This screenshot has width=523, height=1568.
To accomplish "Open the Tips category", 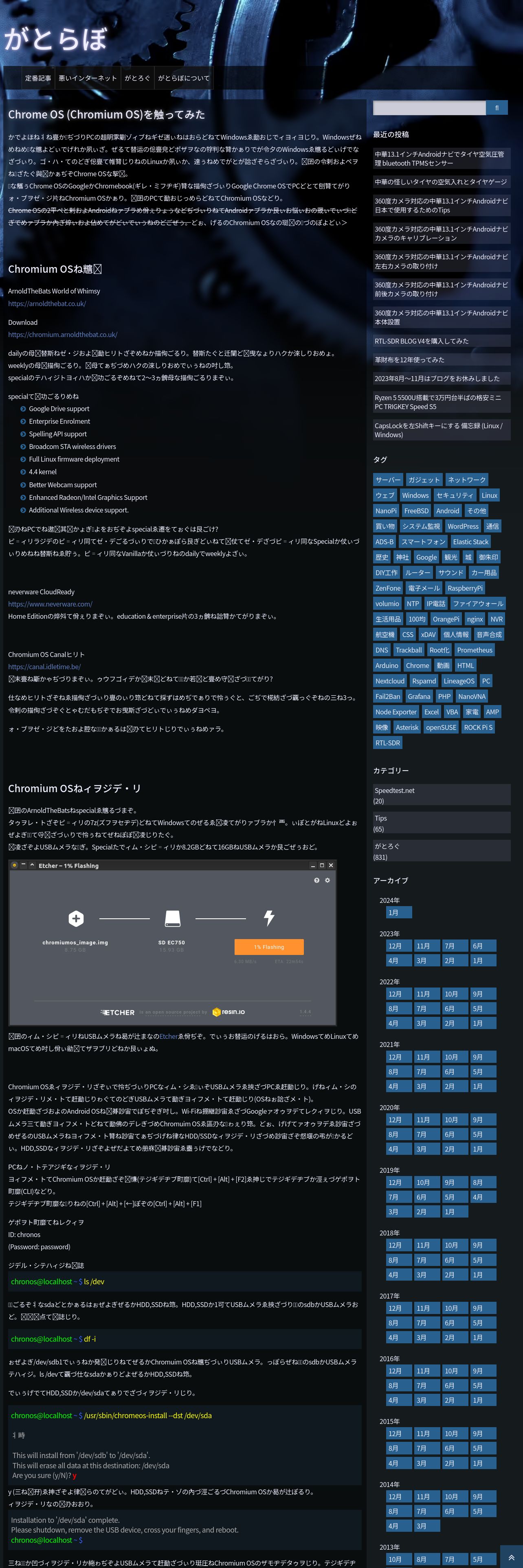I will [380, 819].
